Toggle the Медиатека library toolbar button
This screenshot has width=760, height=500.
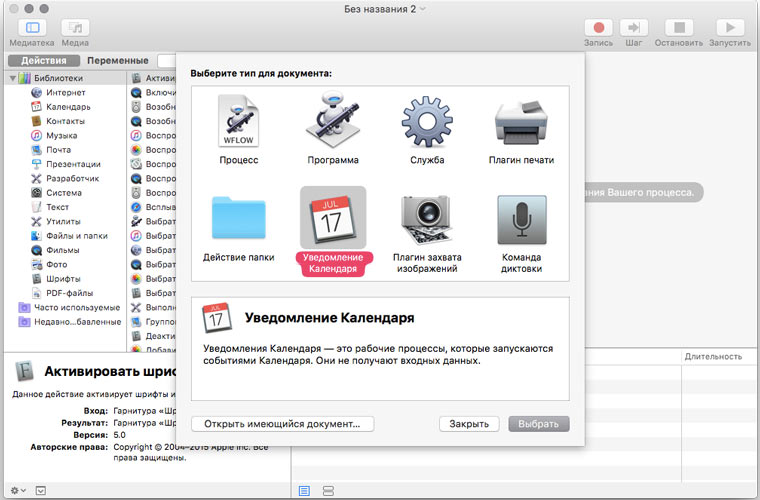(32, 28)
